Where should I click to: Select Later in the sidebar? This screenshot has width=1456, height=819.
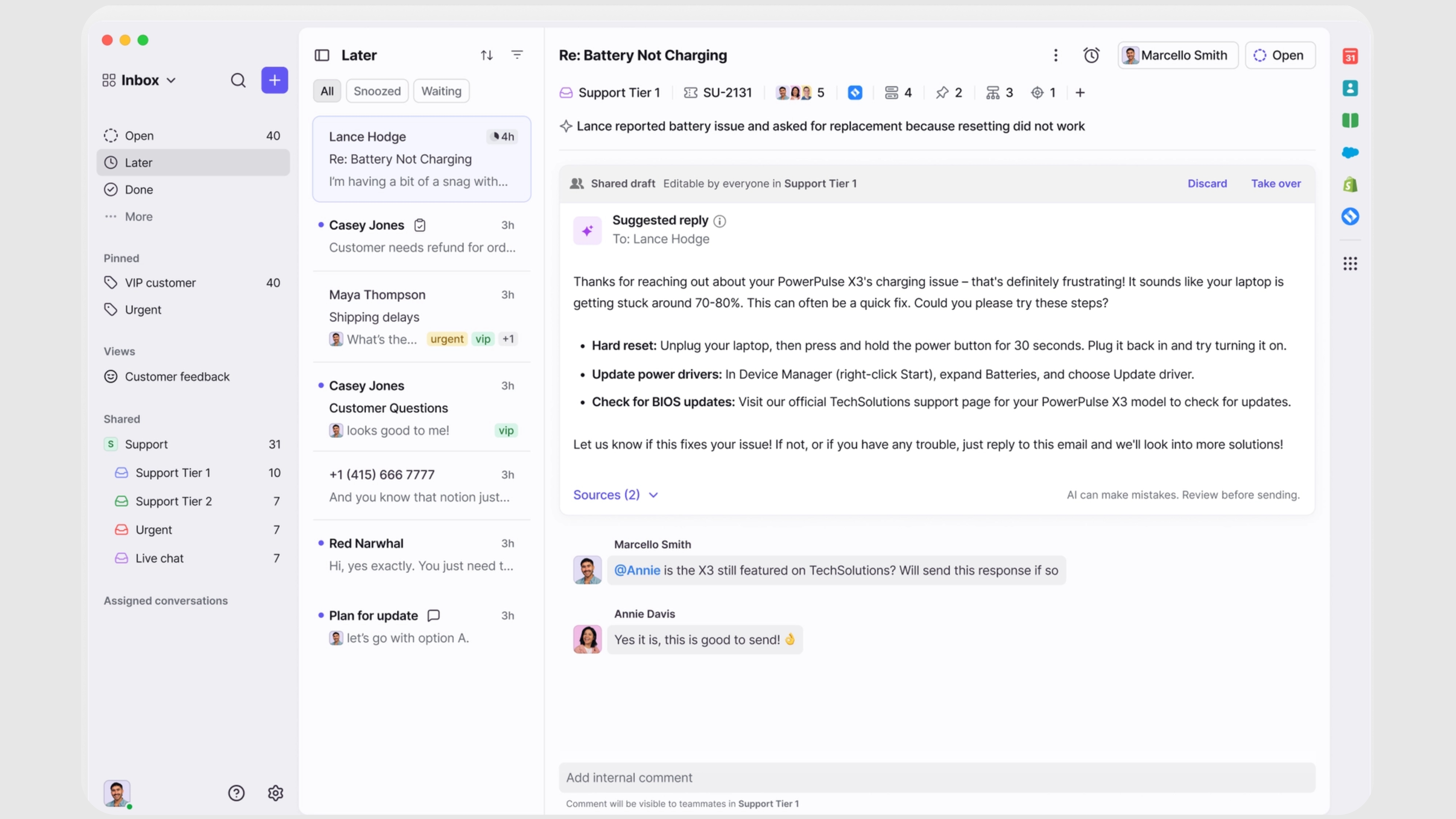coord(193,163)
